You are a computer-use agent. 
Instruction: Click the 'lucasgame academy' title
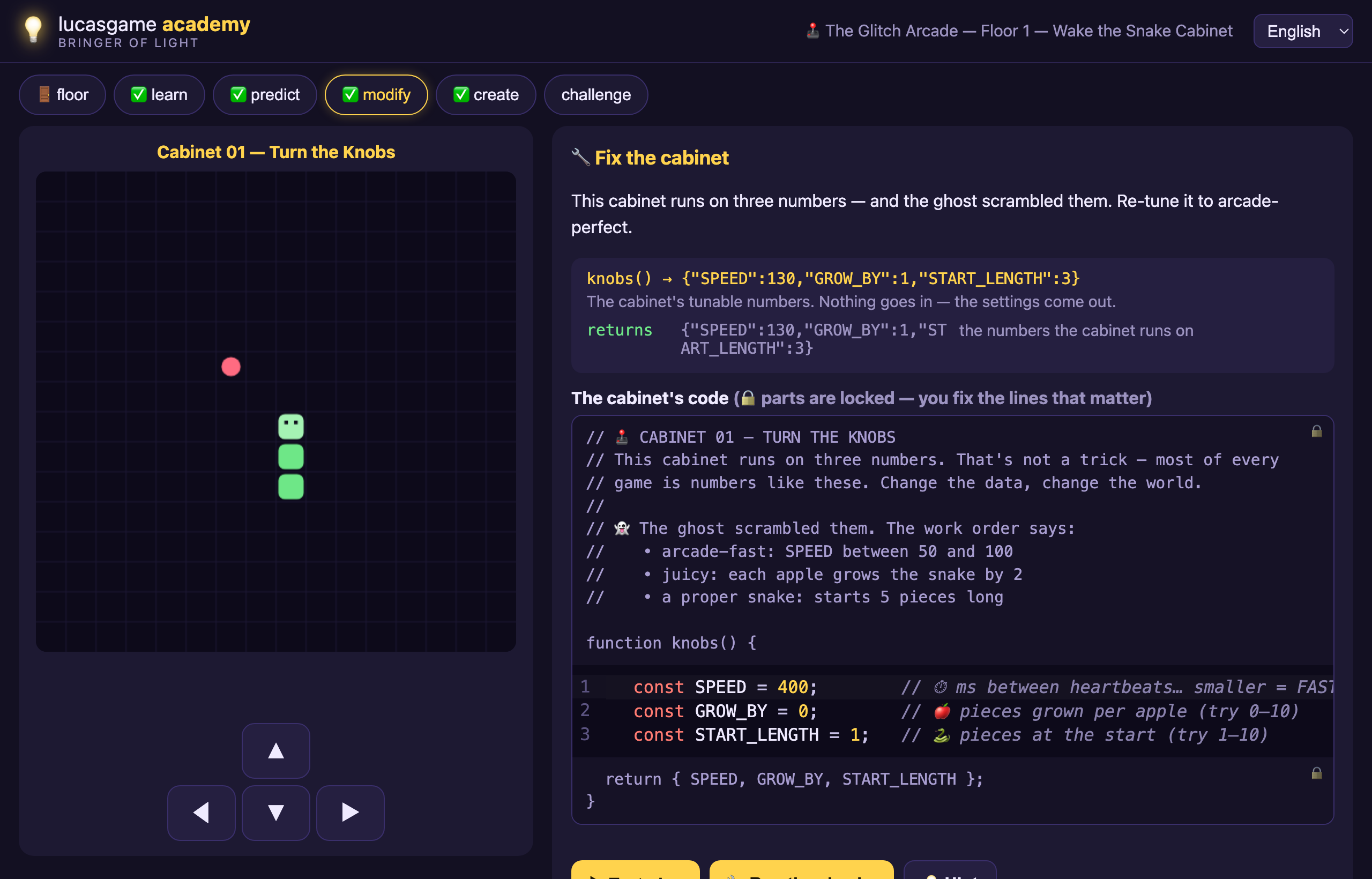coord(154,24)
